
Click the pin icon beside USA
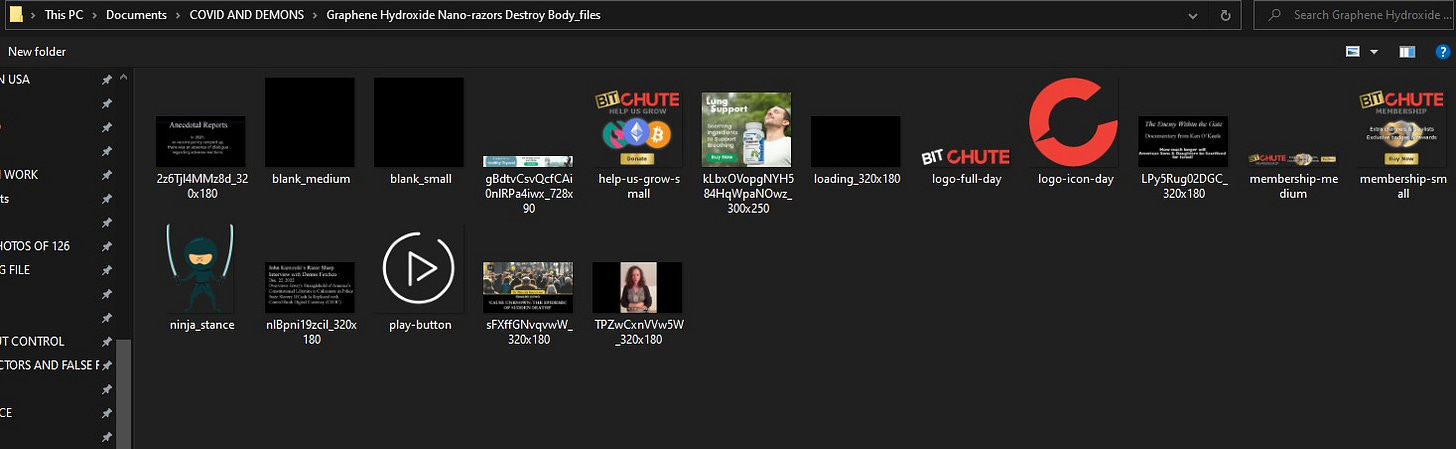coord(106,80)
